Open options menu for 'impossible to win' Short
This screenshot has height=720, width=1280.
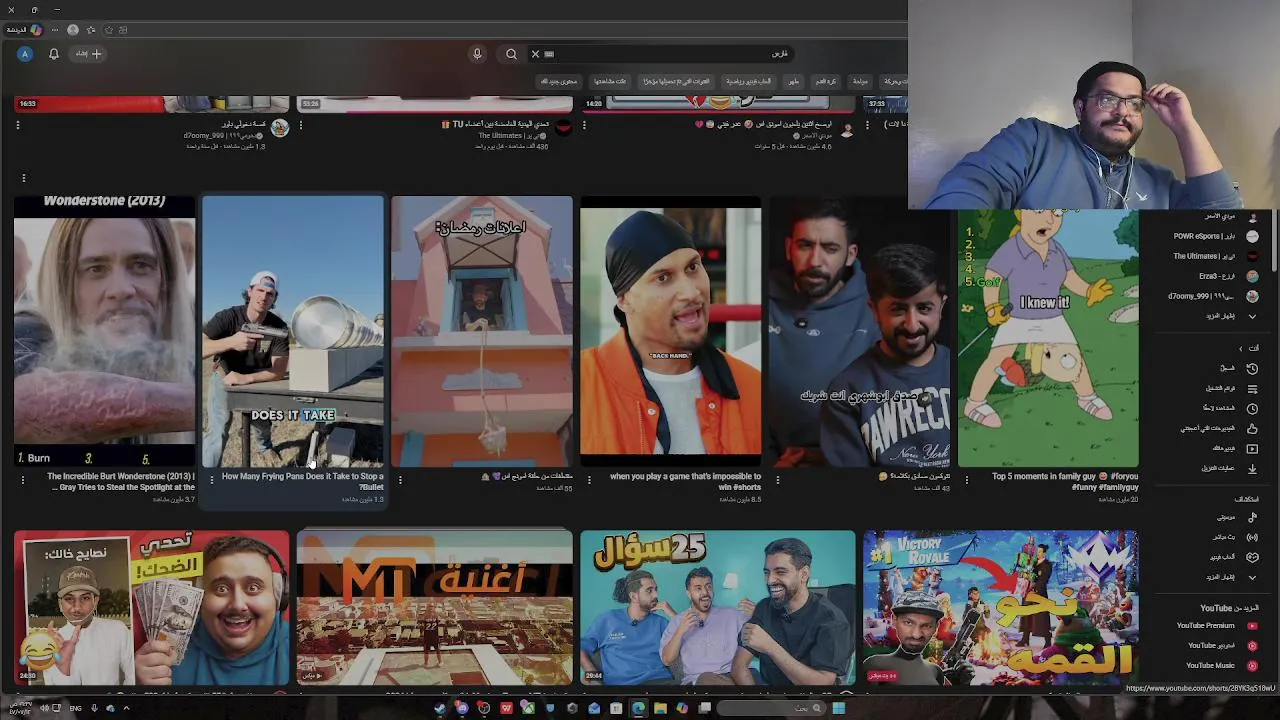click(x=589, y=479)
